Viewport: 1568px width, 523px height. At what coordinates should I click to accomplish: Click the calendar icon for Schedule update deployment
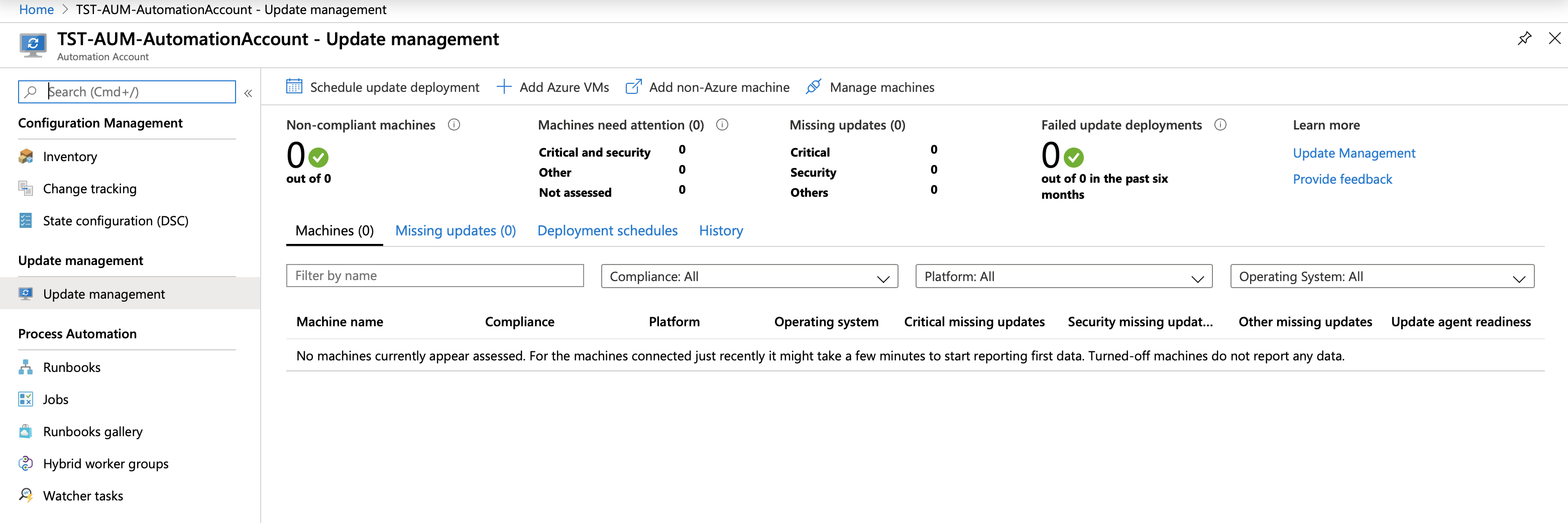[x=294, y=87]
